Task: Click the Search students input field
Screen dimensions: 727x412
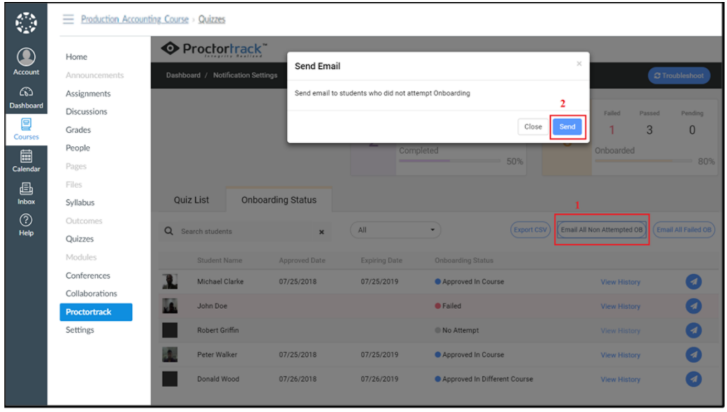Action: 246,231
